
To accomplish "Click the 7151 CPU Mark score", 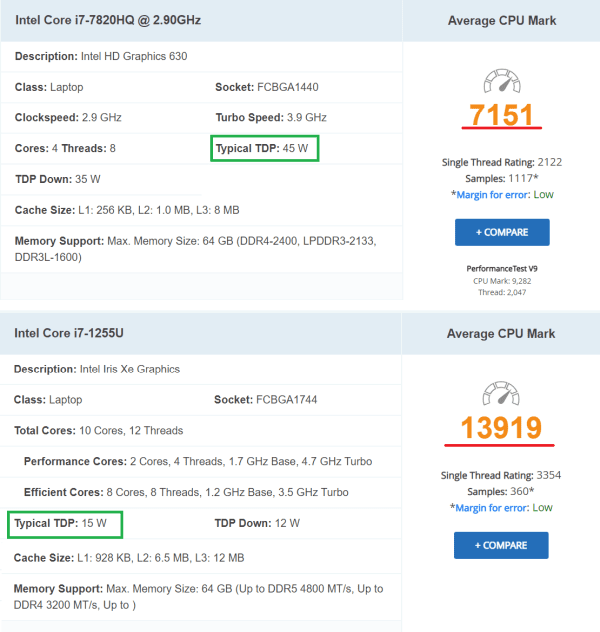I will 502,115.
